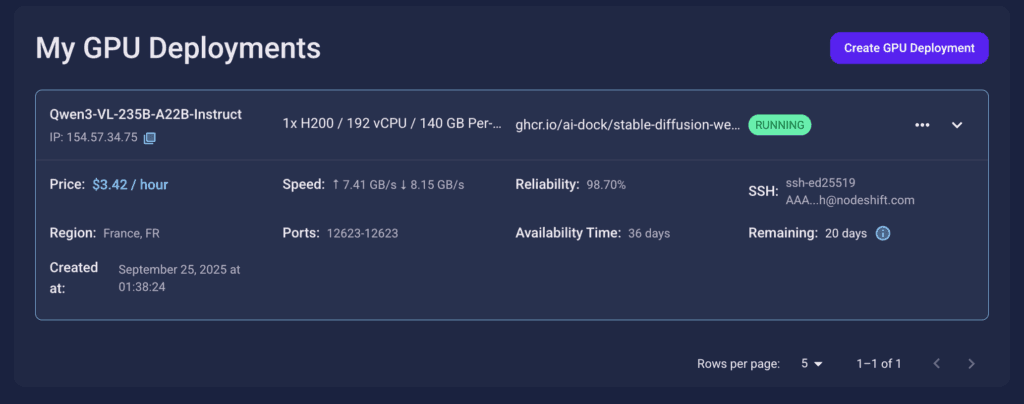Go to the next page arrow

coord(971,363)
